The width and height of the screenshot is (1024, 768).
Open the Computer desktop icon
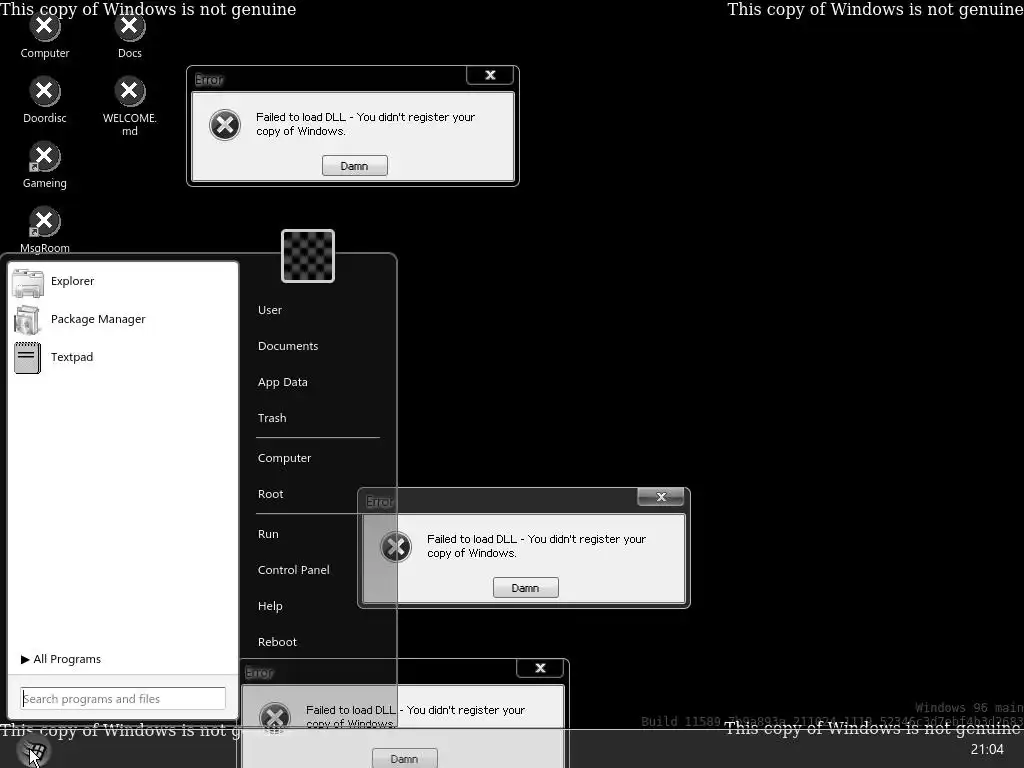(x=44, y=37)
